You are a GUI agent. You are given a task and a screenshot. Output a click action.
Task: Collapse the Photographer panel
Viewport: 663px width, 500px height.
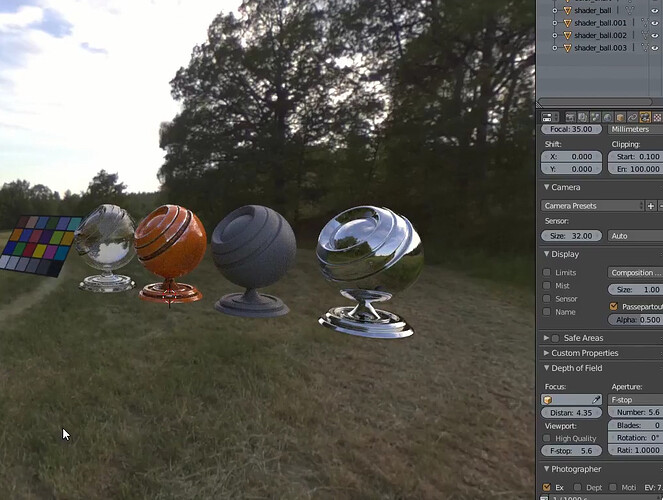(x=546, y=469)
